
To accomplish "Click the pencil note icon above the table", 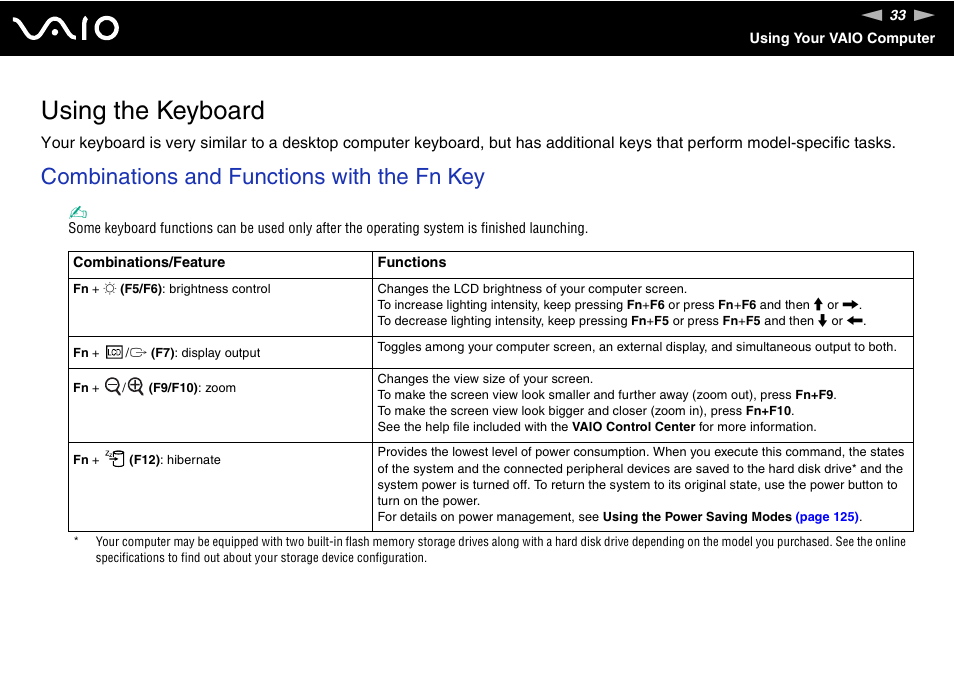I will [77, 211].
